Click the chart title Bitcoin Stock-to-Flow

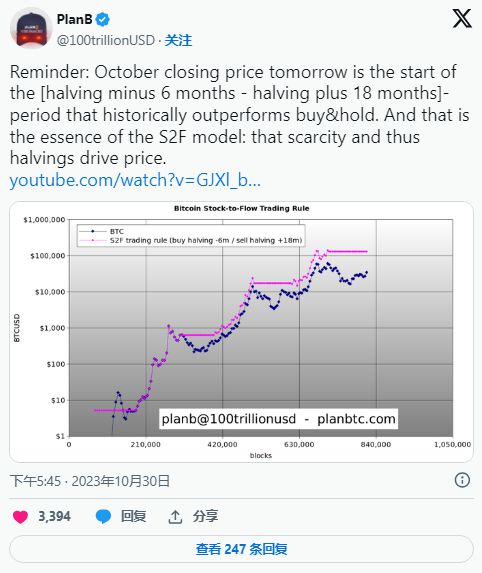pos(241,208)
